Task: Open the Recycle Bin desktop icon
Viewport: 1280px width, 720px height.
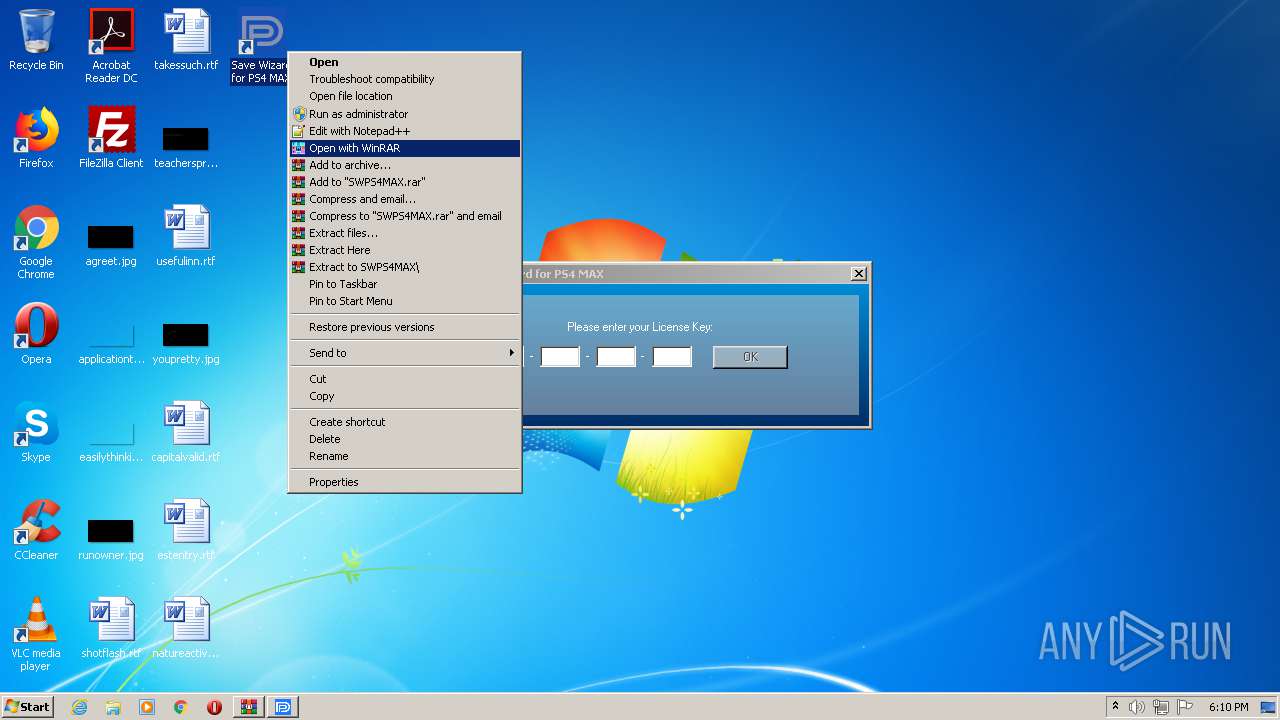Action: [x=36, y=40]
